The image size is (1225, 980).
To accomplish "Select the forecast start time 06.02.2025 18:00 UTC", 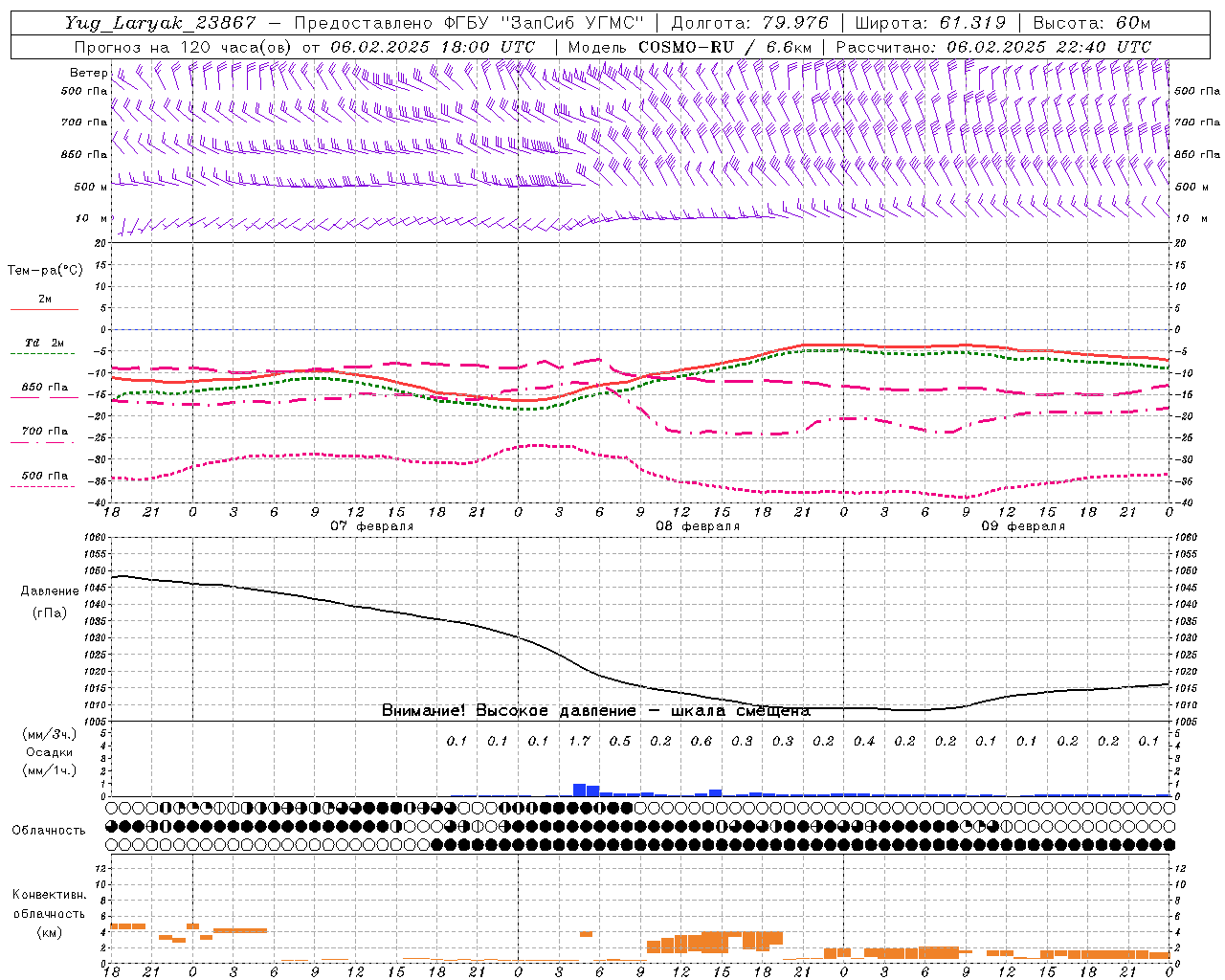I will 433,47.
